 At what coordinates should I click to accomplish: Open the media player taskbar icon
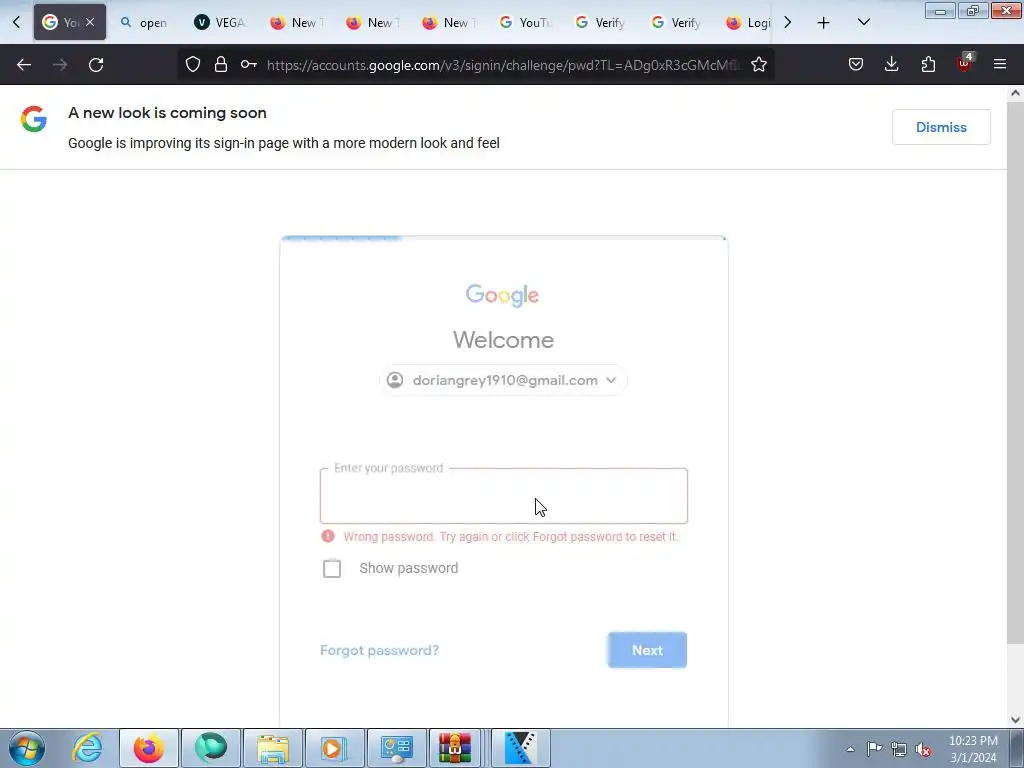pyautogui.click(x=334, y=748)
